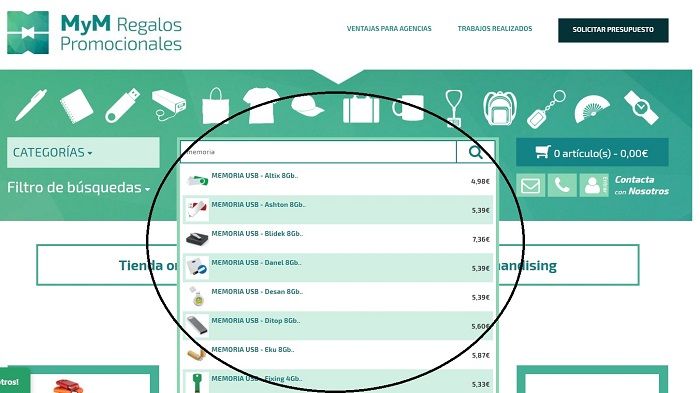Click the Eku USB thumbnail image

click(x=197, y=355)
